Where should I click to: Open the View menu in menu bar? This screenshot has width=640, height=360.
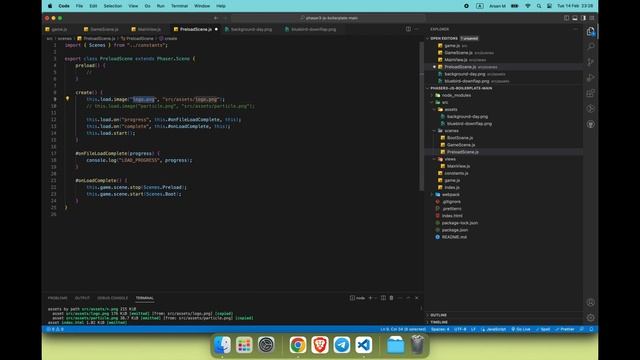point(133,6)
